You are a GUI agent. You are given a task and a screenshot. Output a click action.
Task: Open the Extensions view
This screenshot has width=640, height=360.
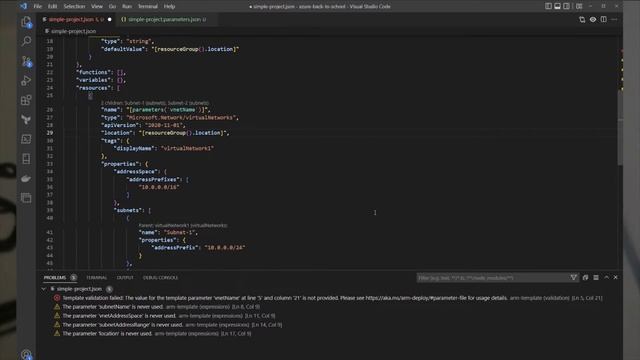coord(26,100)
